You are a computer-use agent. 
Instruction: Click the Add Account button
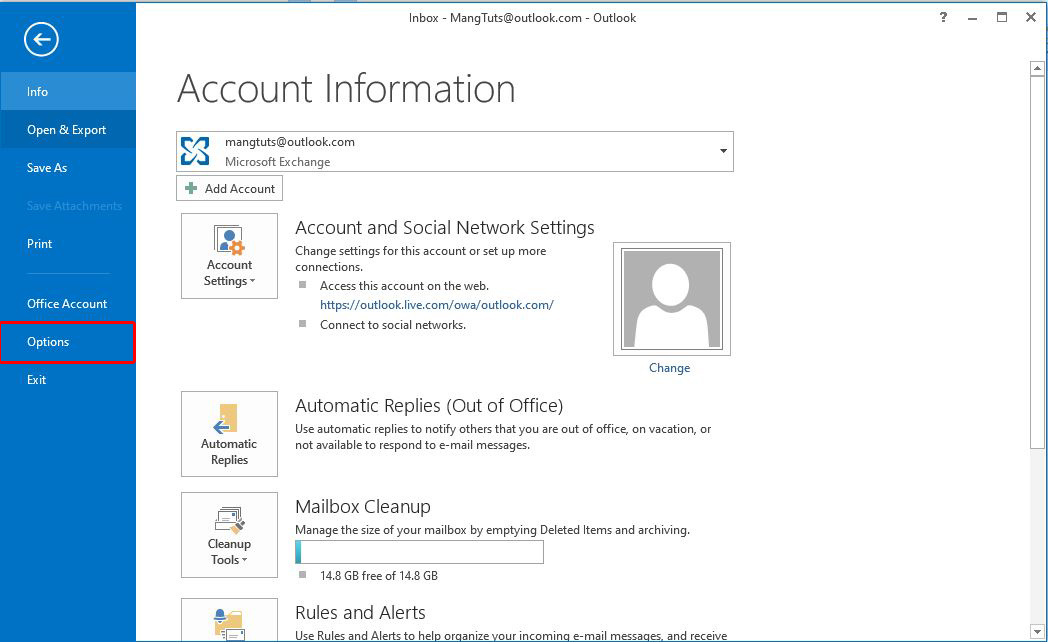tap(229, 188)
